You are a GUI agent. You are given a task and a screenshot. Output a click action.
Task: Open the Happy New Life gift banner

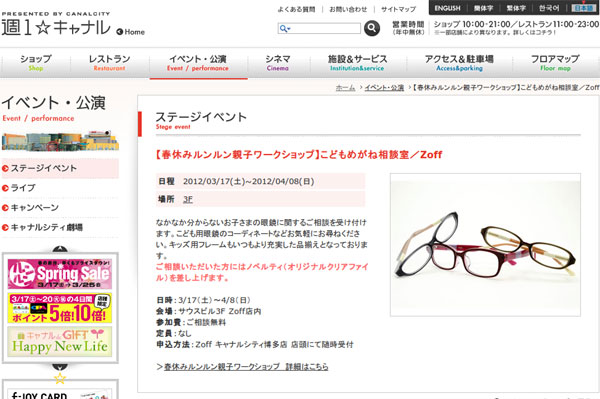click(x=60, y=342)
